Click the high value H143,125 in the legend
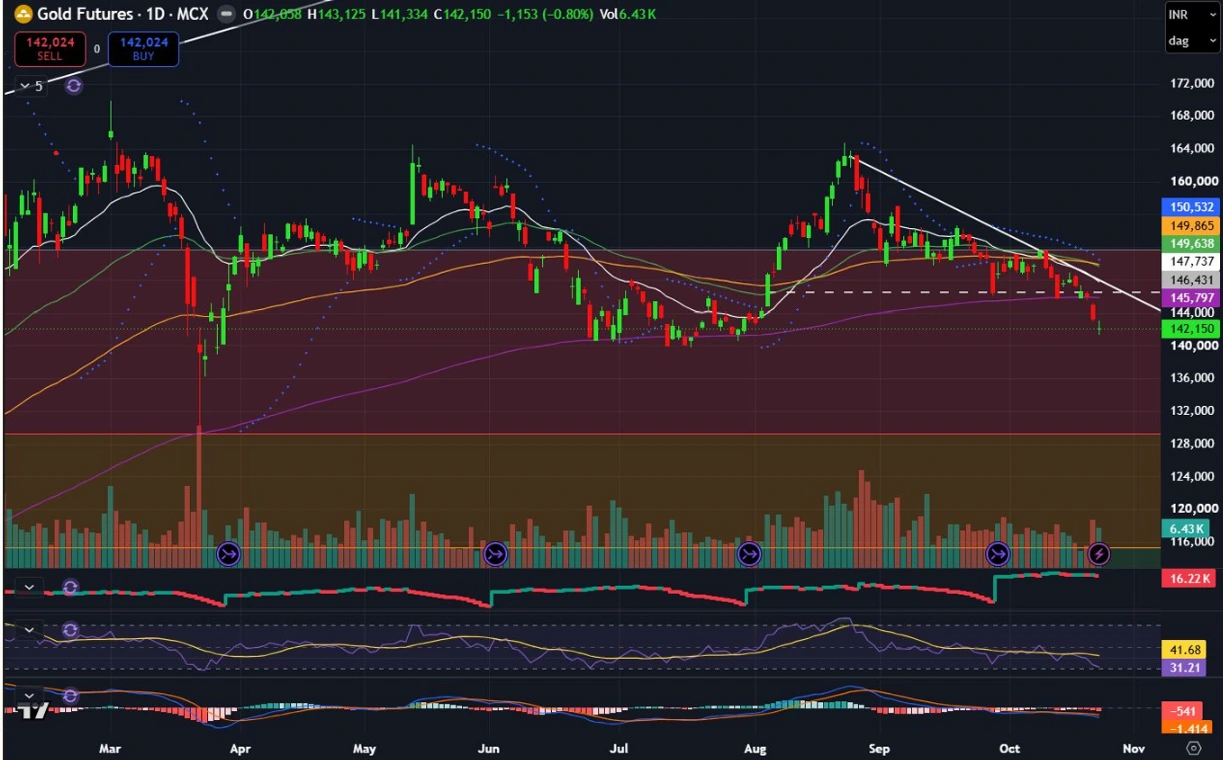Viewport: 1223px width, 760px height. point(336,14)
